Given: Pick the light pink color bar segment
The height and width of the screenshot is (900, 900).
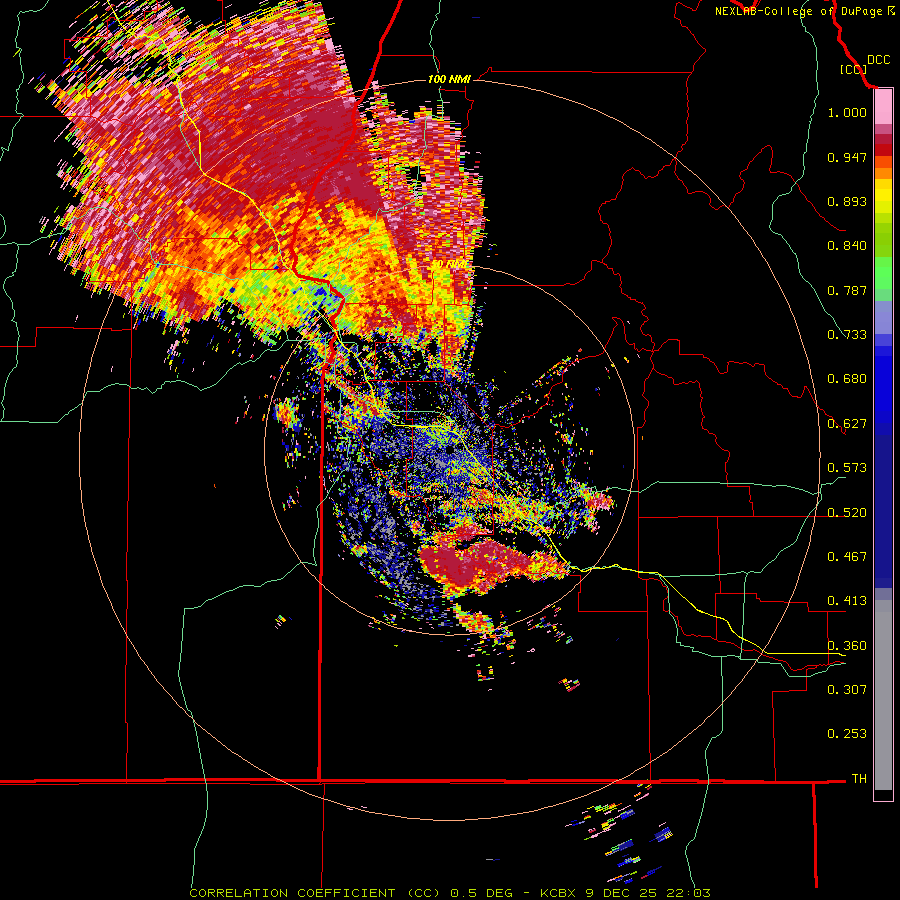Looking at the screenshot, I should click(x=883, y=107).
